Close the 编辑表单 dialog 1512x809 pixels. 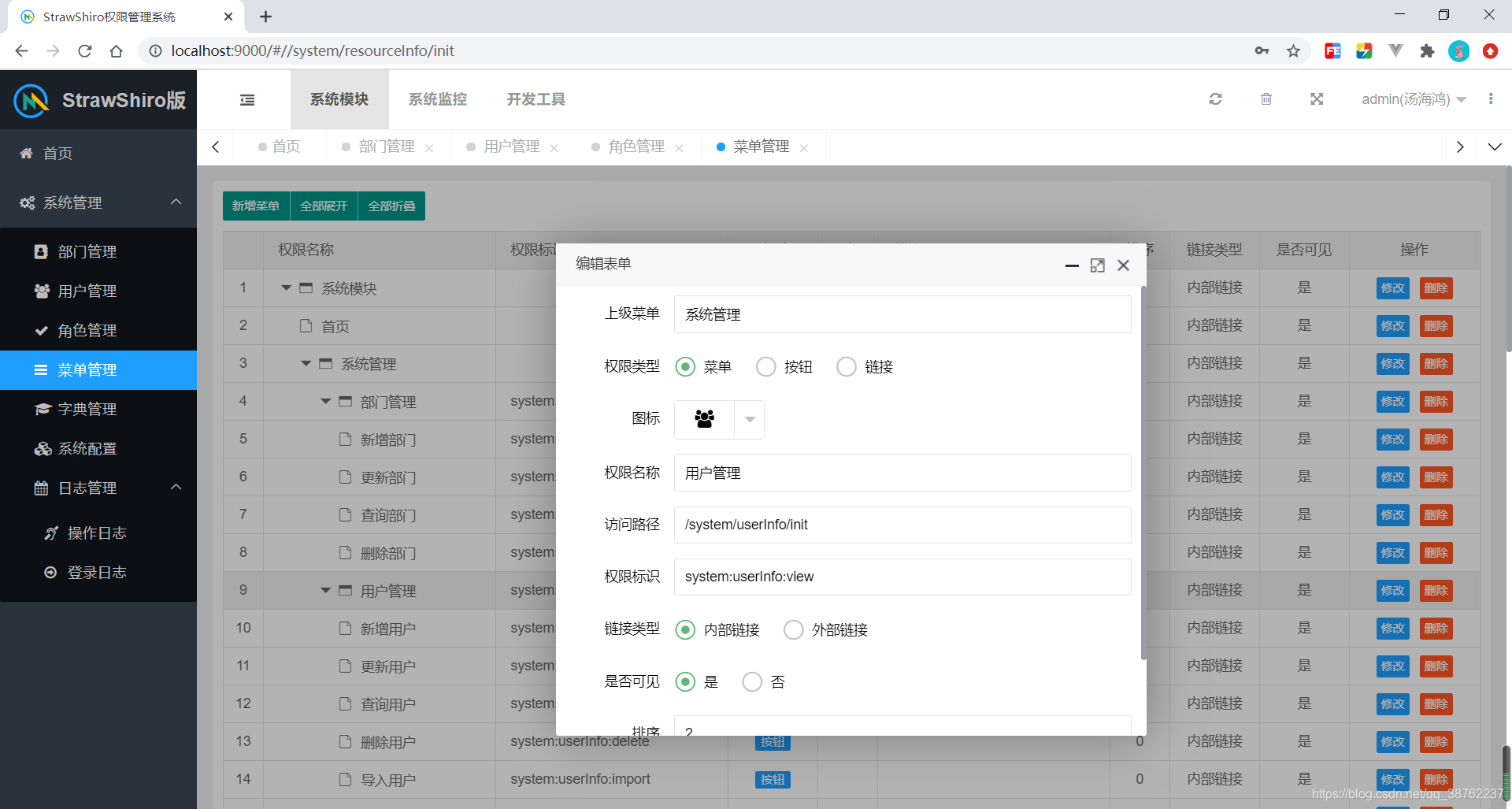1124,265
